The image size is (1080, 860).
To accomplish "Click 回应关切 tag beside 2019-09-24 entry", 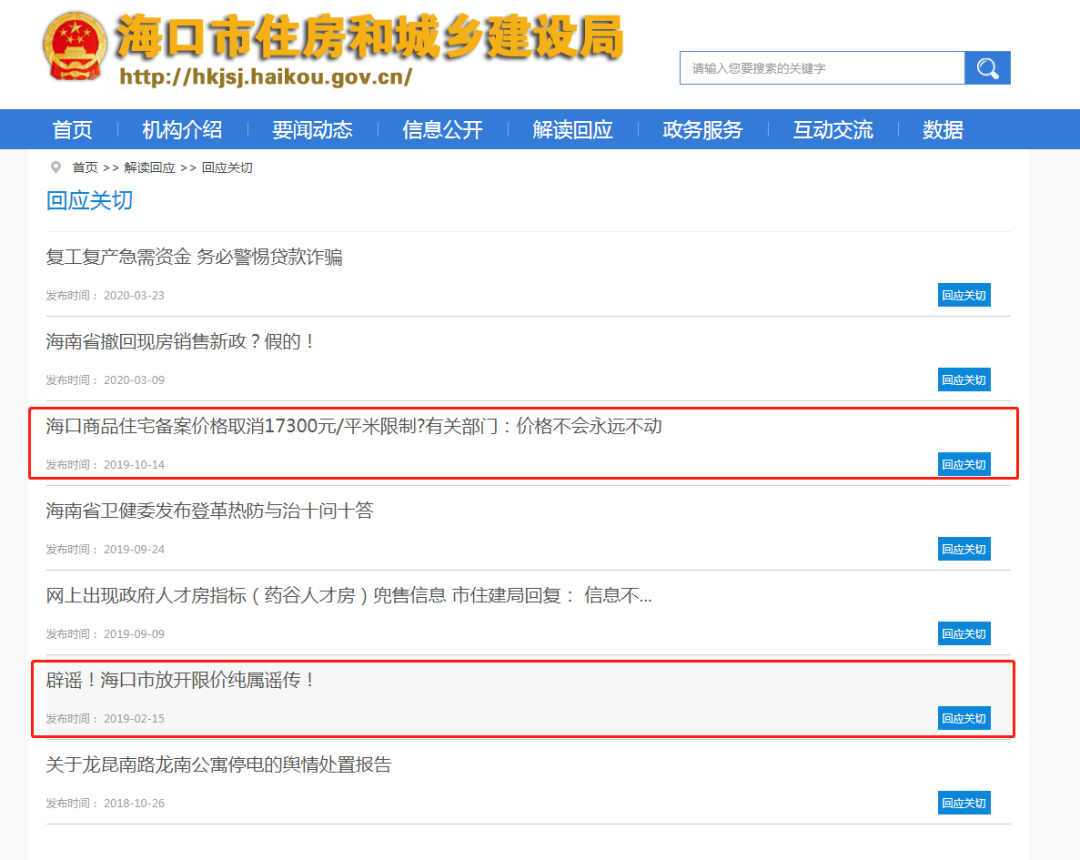I will point(964,549).
